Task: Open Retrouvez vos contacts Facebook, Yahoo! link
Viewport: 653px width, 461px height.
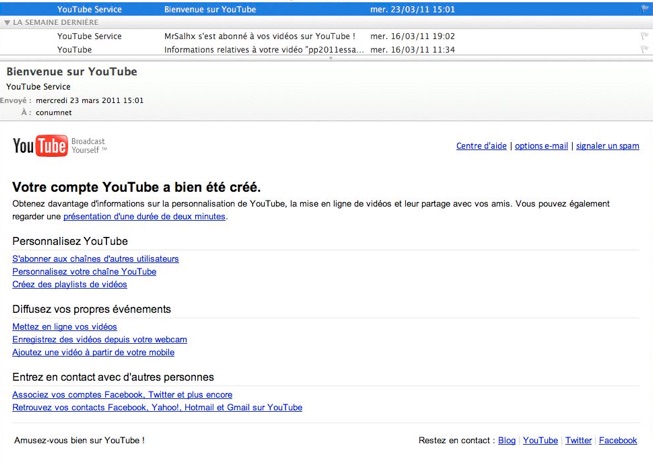Action: tap(157, 407)
